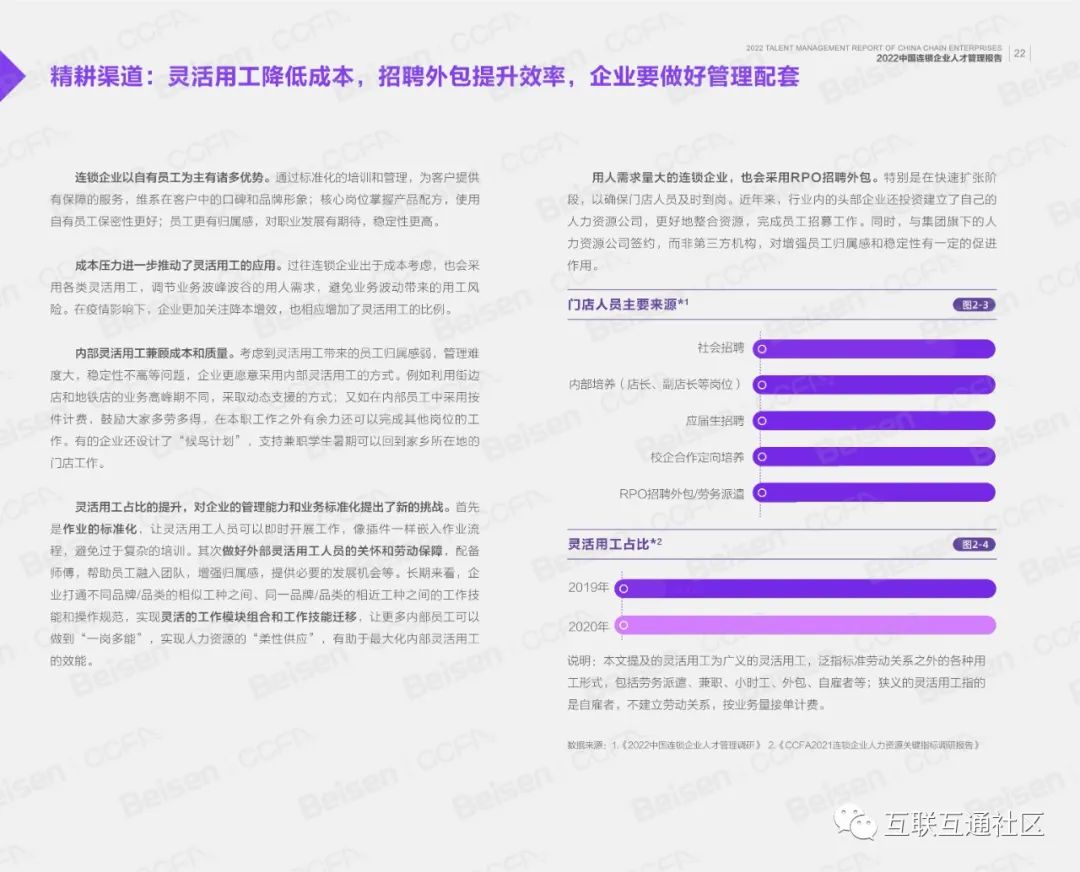The image size is (1080, 872).
Task: Click chart title 灵活用工占比
Action: (614, 544)
